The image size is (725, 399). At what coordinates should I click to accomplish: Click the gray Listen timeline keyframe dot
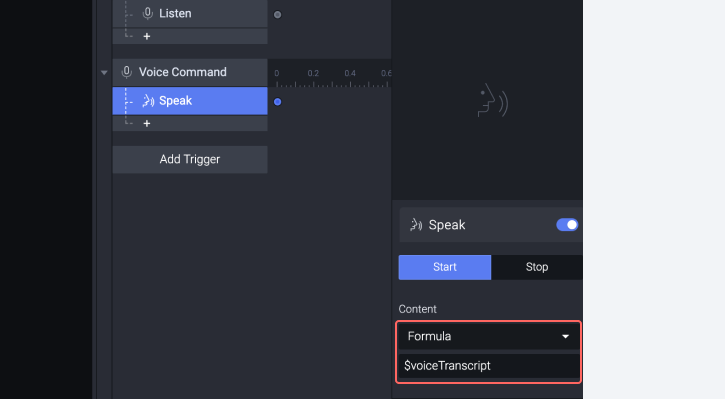coord(277,15)
